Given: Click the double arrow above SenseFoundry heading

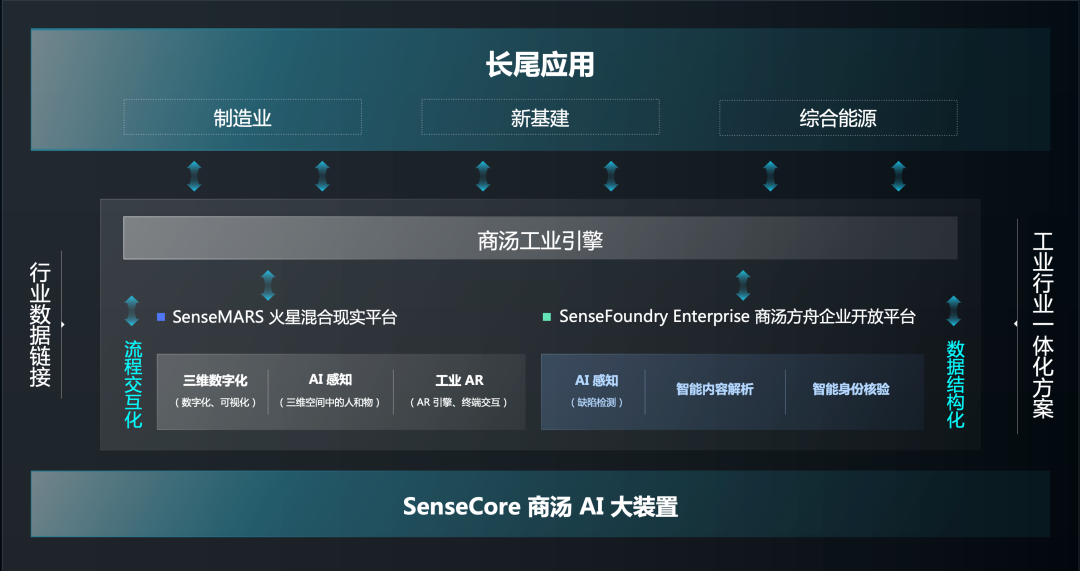Looking at the screenshot, I should coord(742,286).
